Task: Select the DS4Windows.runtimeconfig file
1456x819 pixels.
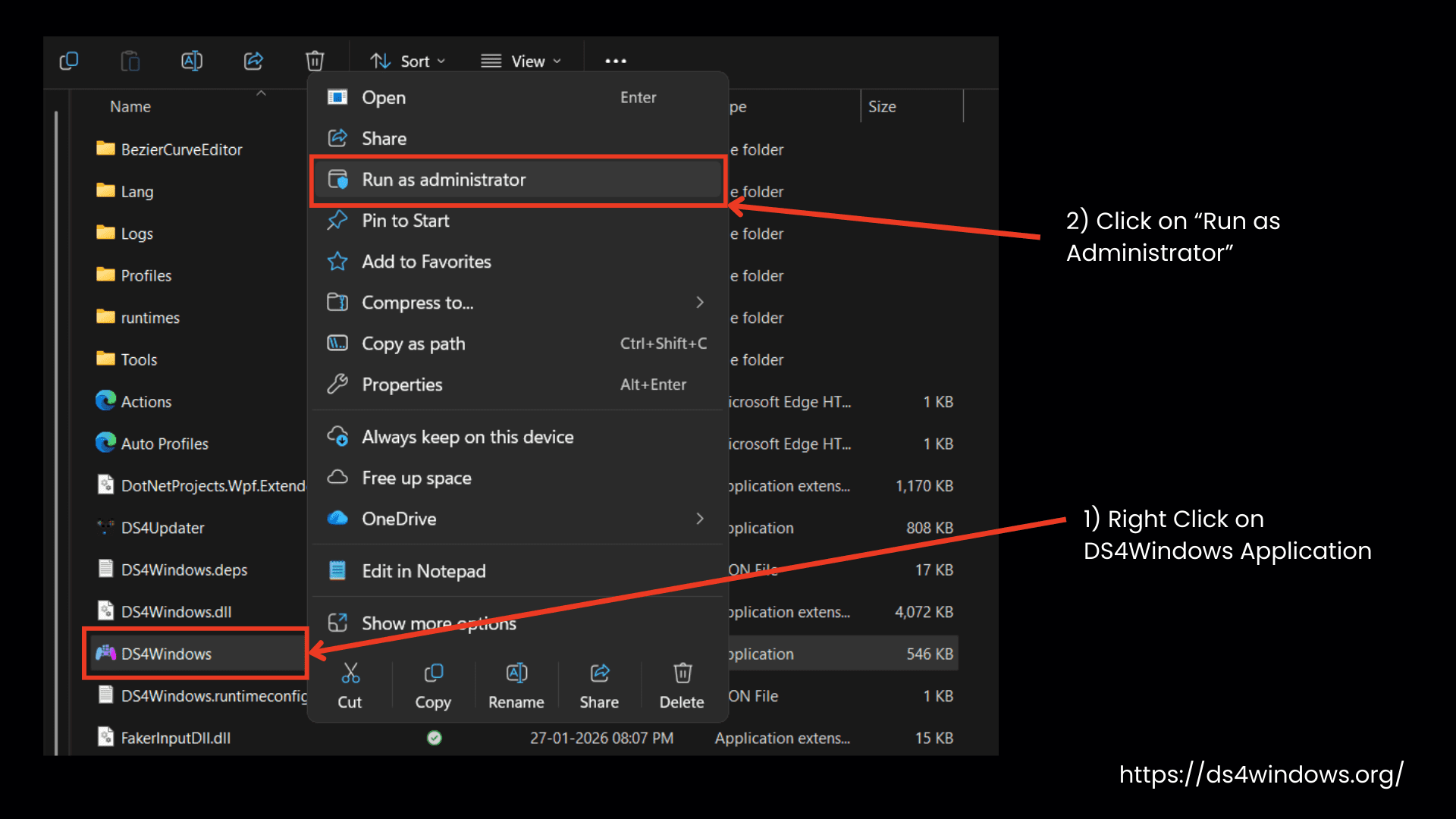Action: coord(201,695)
